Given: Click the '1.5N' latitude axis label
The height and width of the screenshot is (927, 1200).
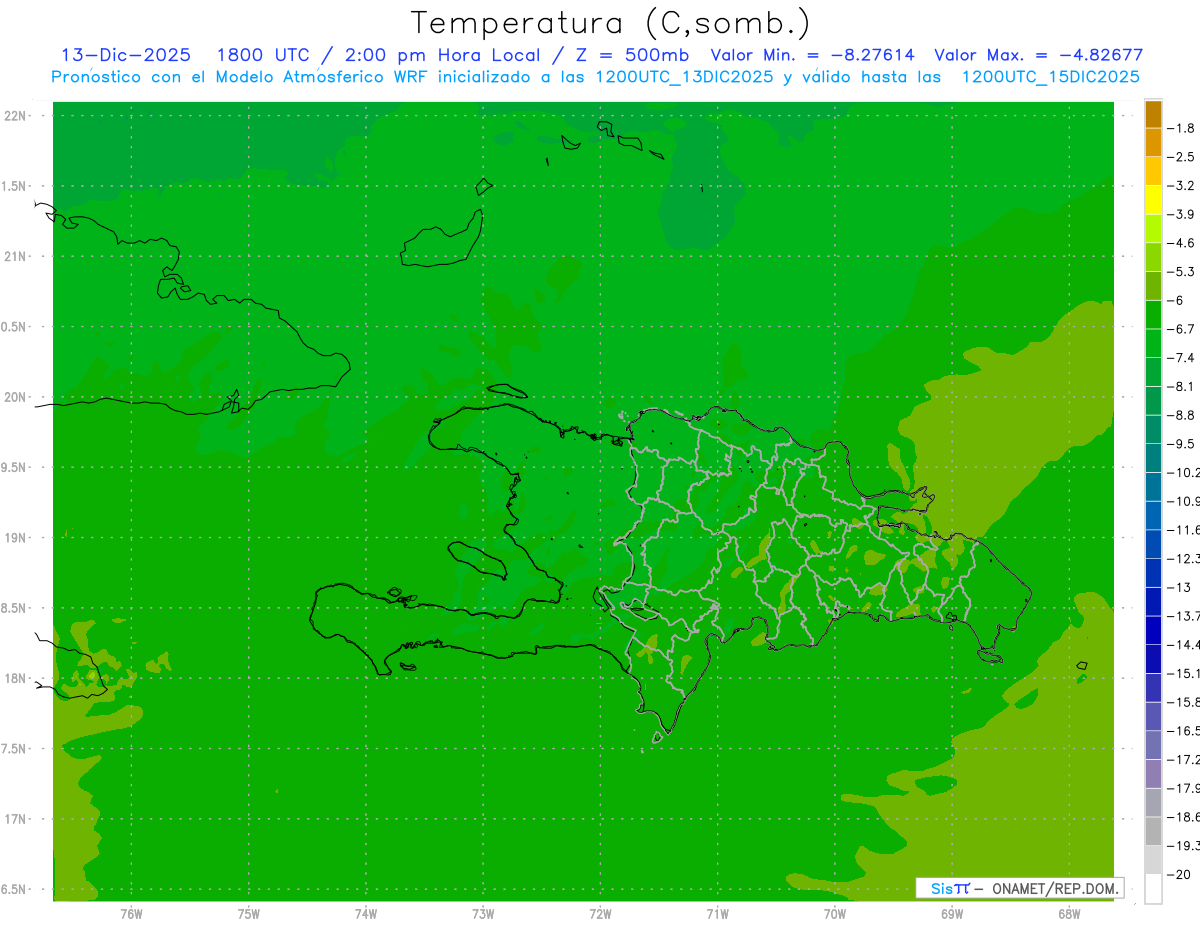Looking at the screenshot, I should [x=14, y=186].
